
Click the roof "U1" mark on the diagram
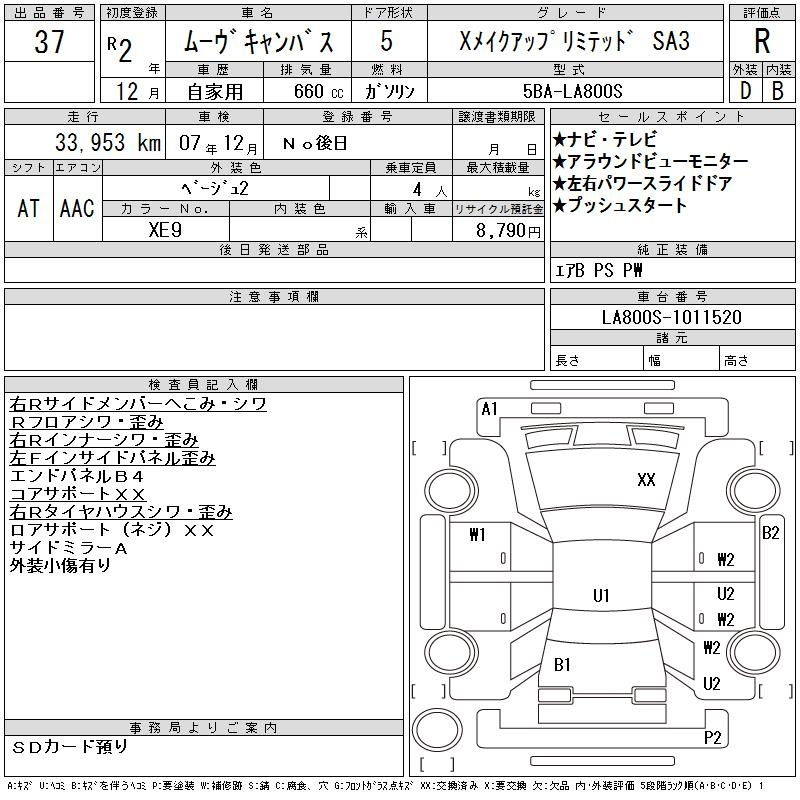click(601, 595)
